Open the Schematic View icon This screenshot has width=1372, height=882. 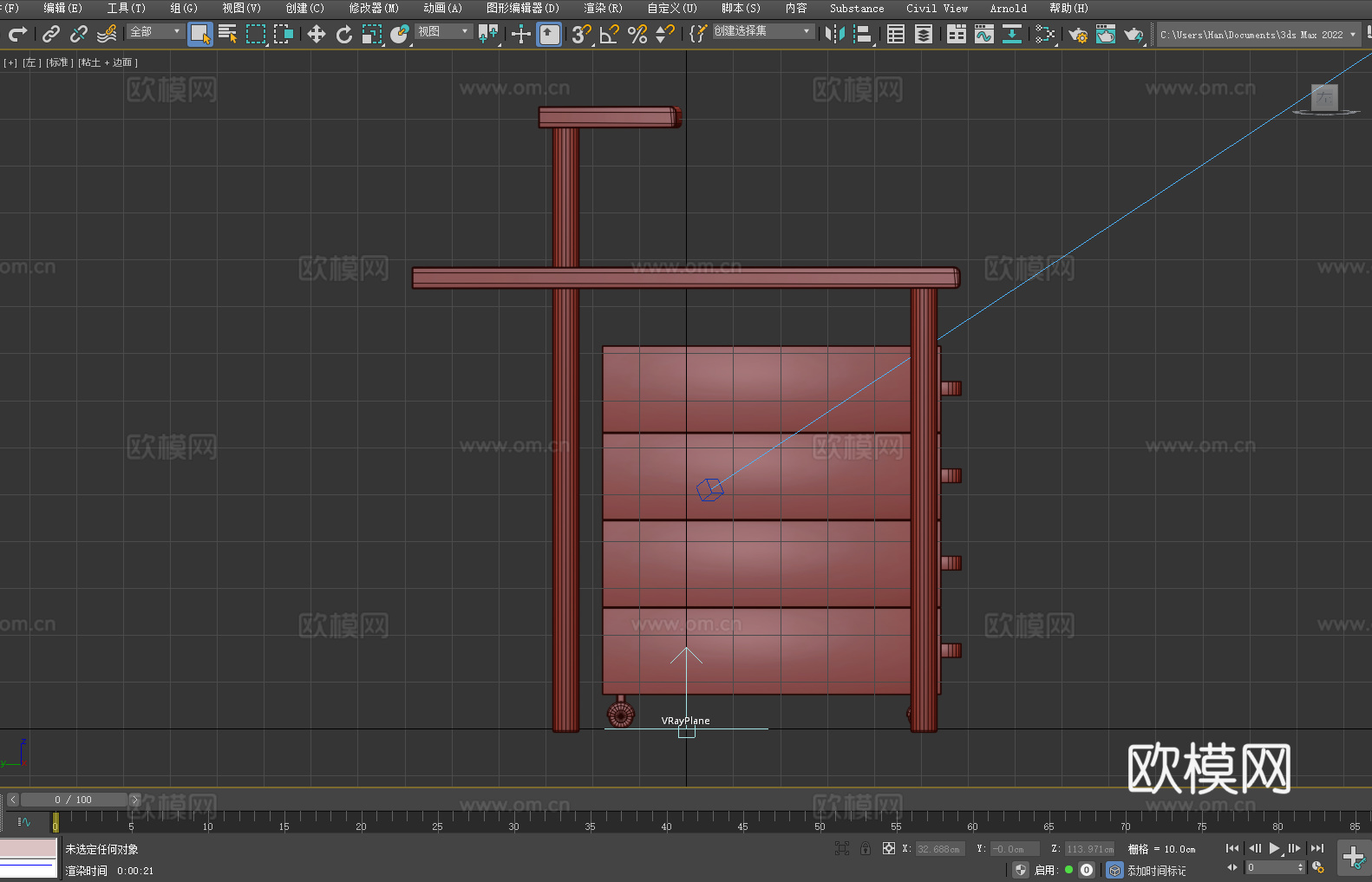pos(1045,34)
